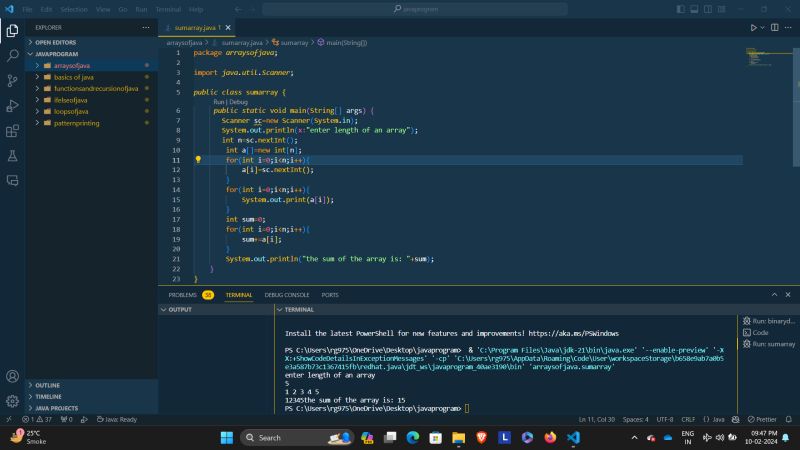Open the Selection menu
The width and height of the screenshot is (800, 450).
(x=74, y=9)
